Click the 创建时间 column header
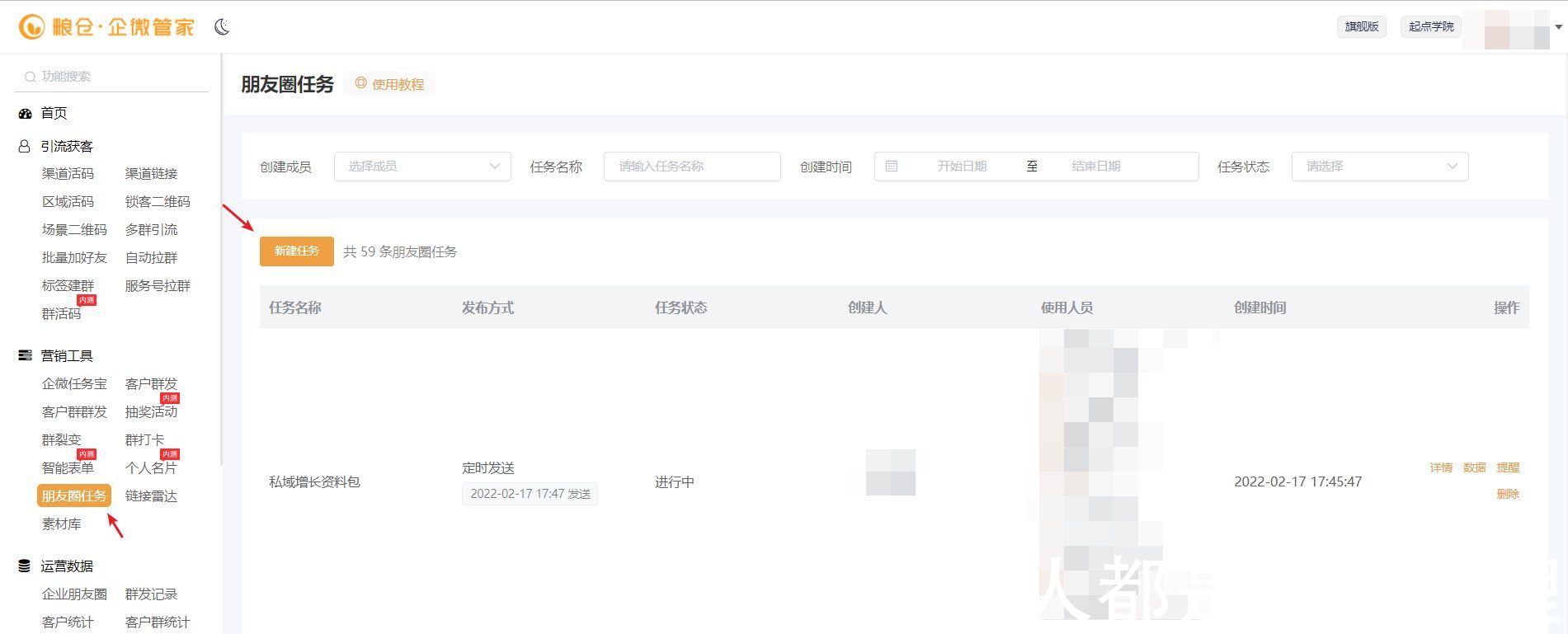Image resolution: width=1568 pixels, height=634 pixels. coord(1260,308)
